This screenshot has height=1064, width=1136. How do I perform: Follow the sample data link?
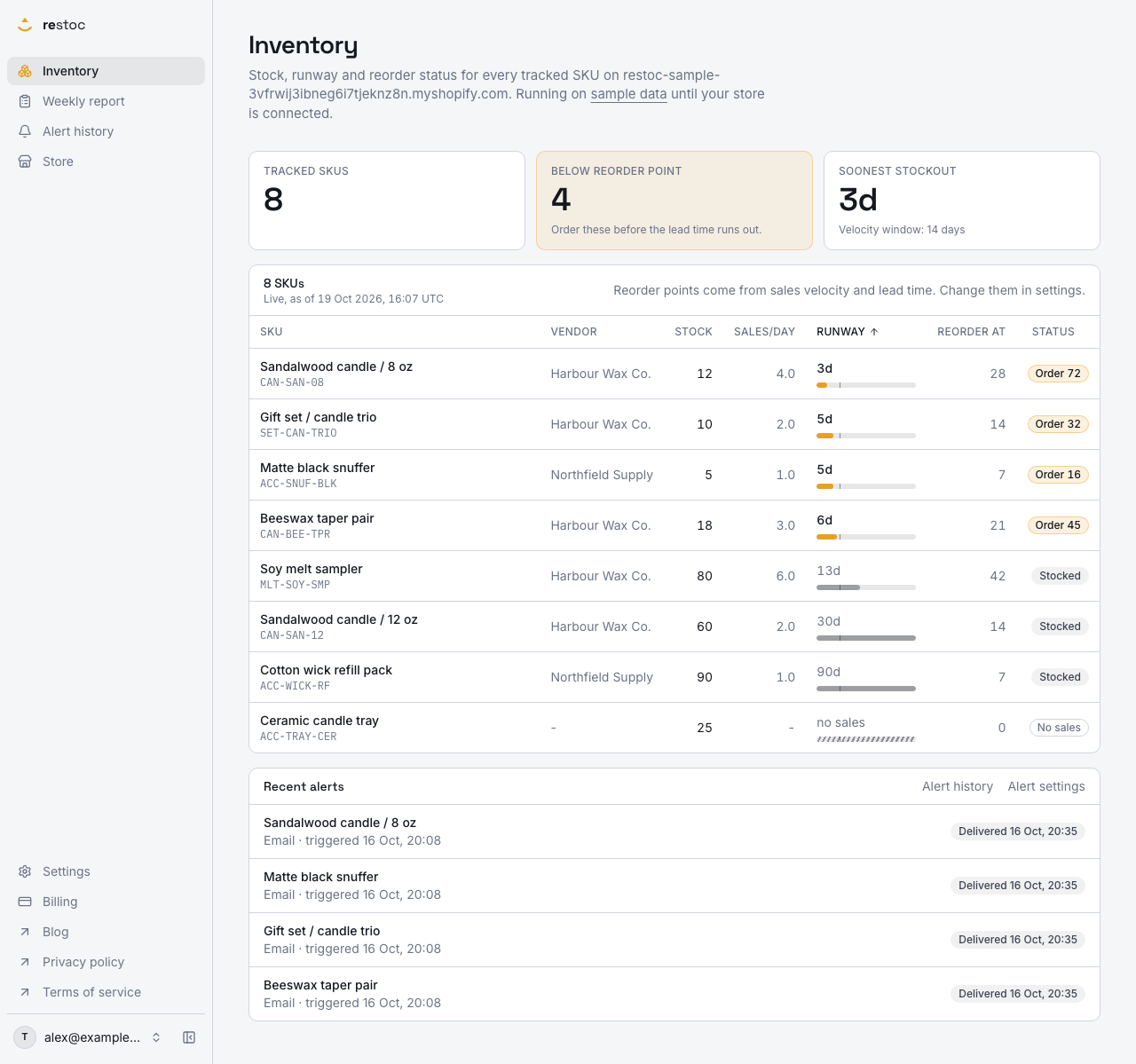[628, 94]
